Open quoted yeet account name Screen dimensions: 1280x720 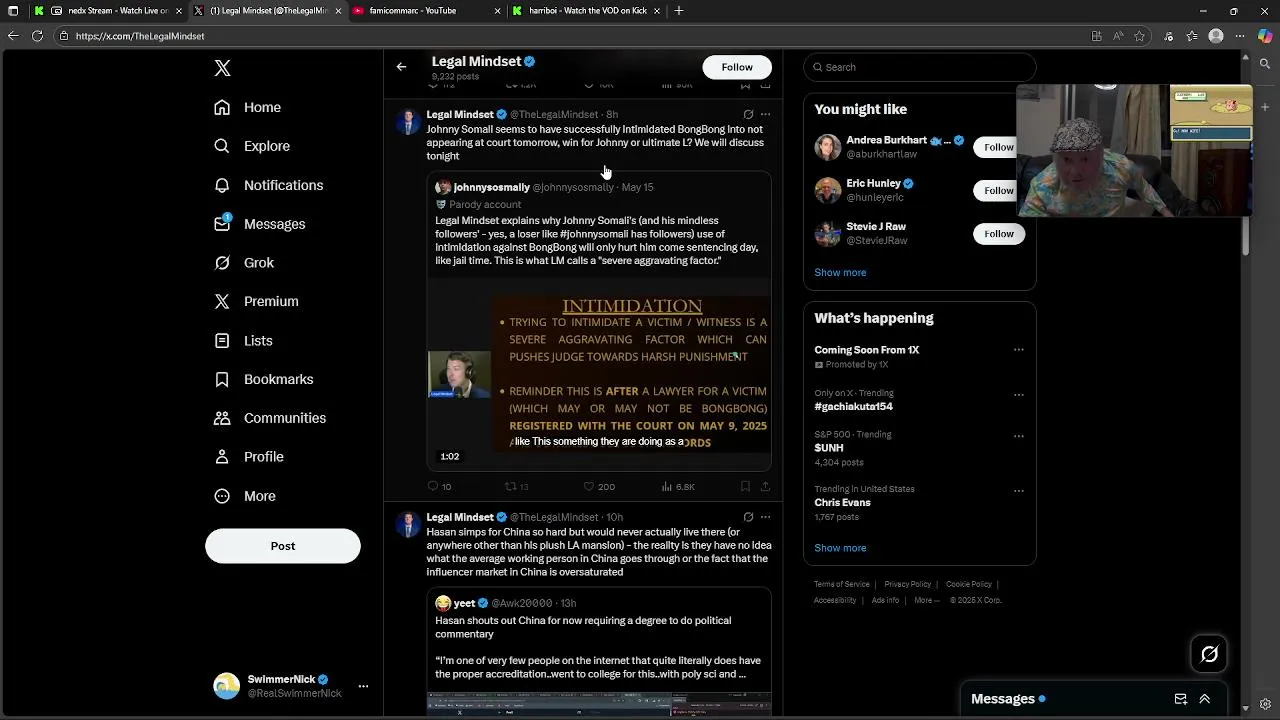click(x=464, y=603)
